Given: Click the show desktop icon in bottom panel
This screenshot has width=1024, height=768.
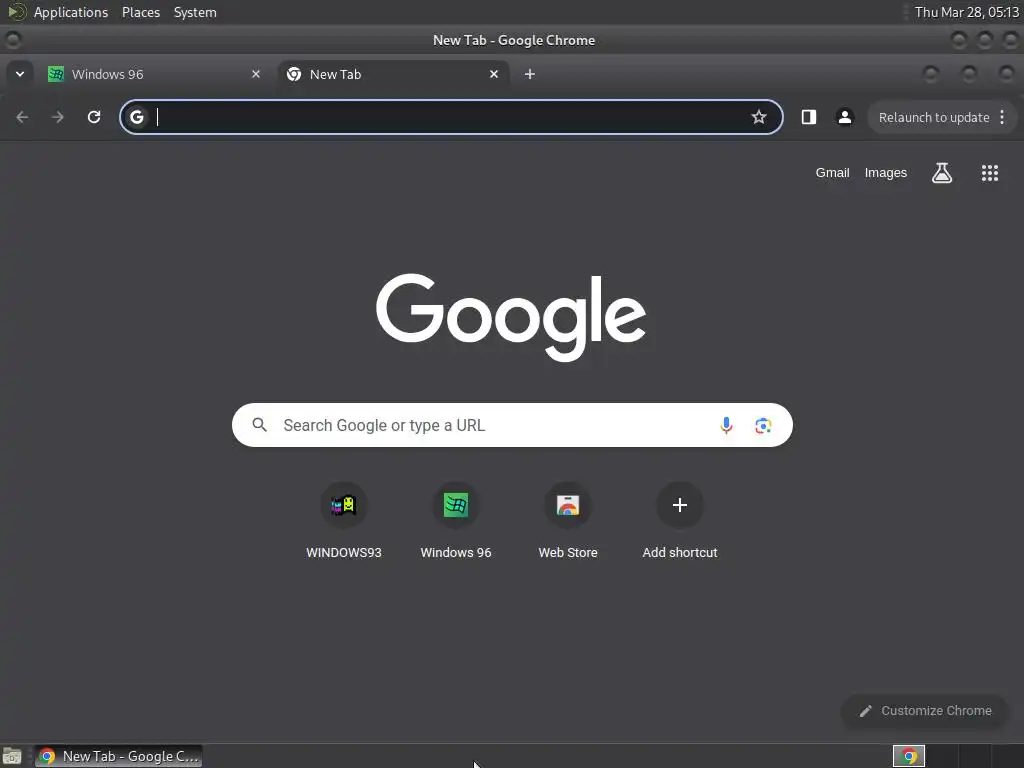Looking at the screenshot, I should [x=12, y=756].
